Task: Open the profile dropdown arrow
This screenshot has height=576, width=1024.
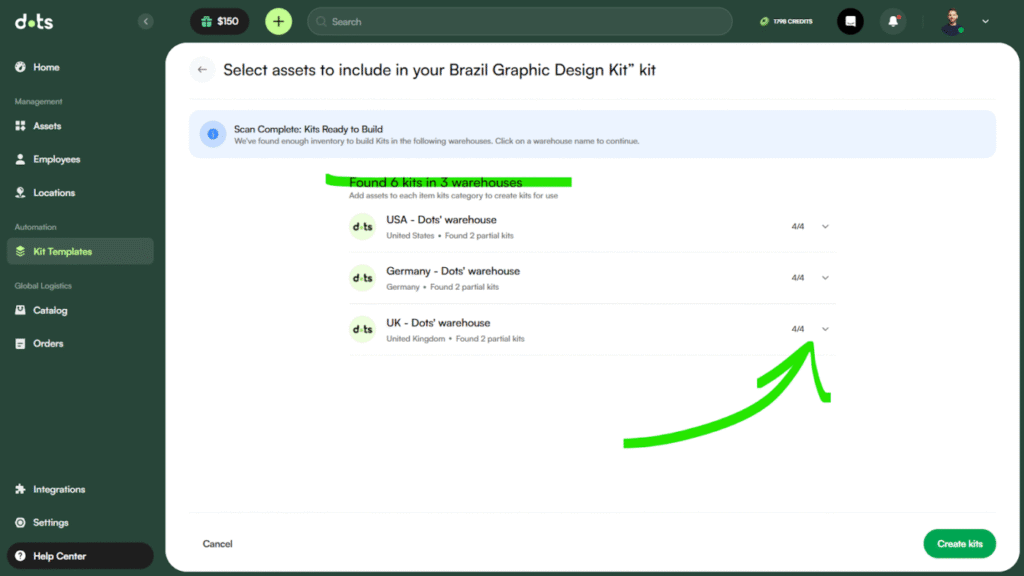Action: (x=985, y=21)
